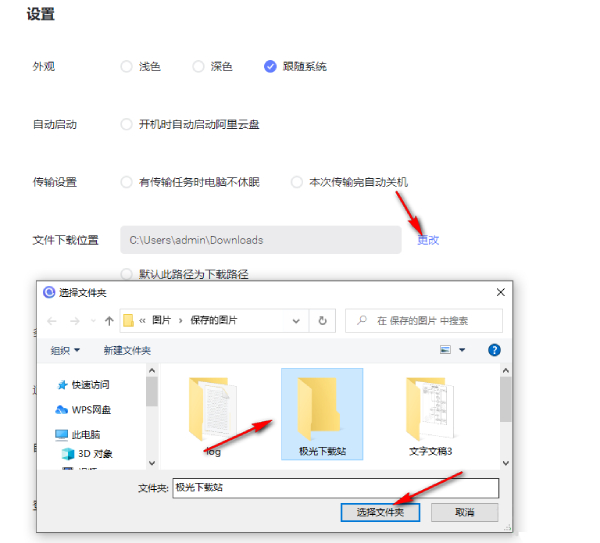Image resolution: width=600 pixels, height=543 pixels.
Task: Select the 浅色 appearance option
Action: point(126,67)
